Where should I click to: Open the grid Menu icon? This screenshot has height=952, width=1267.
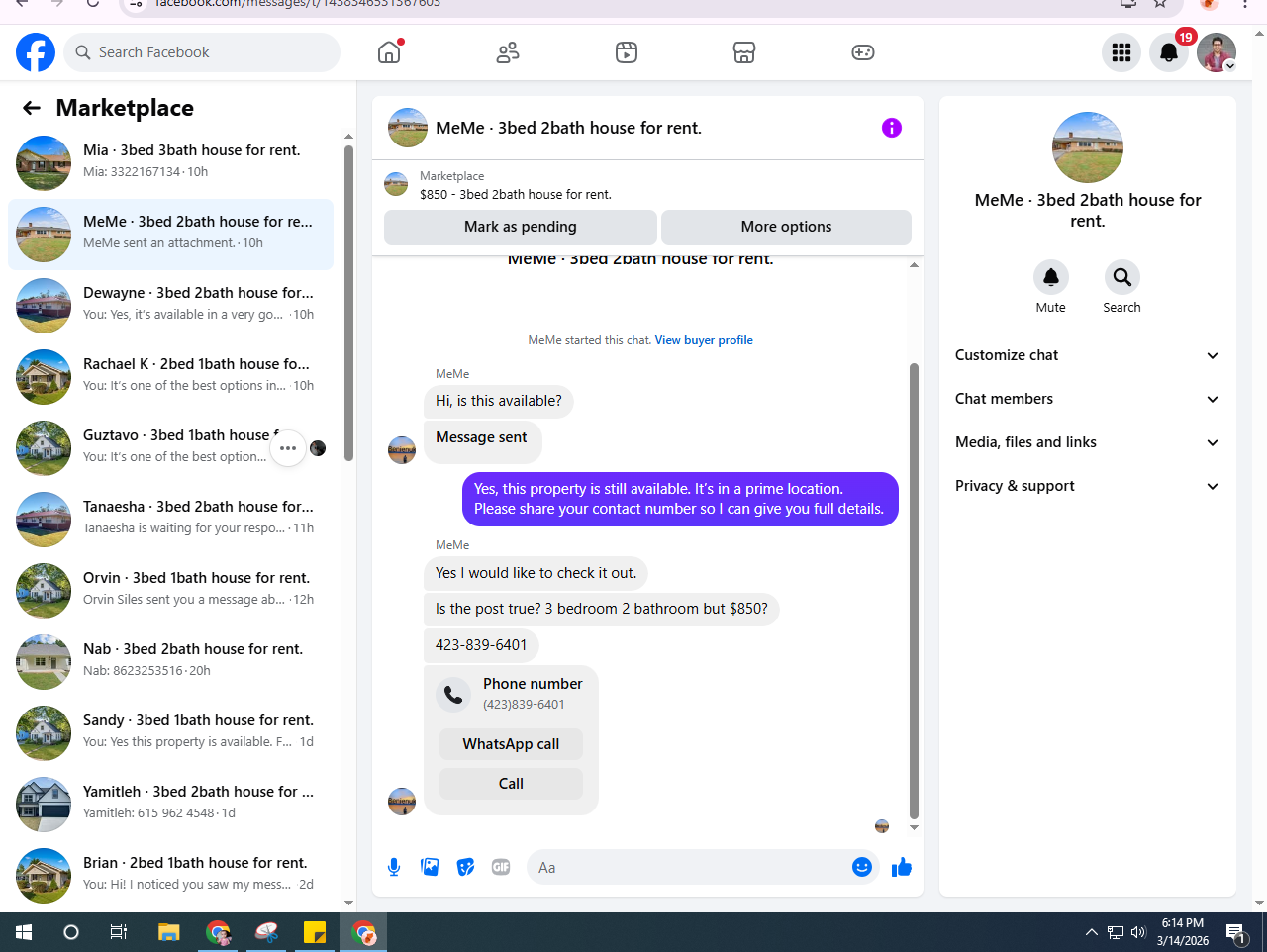coord(1121,52)
